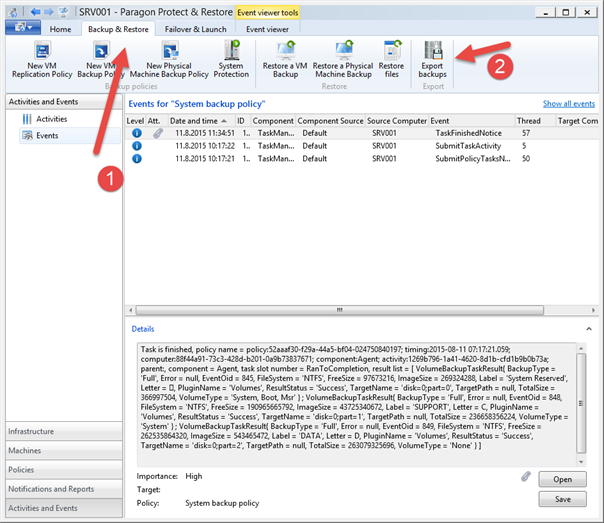Click thread value 57 in first row
Image resolution: width=604 pixels, height=523 pixels.
click(x=526, y=133)
